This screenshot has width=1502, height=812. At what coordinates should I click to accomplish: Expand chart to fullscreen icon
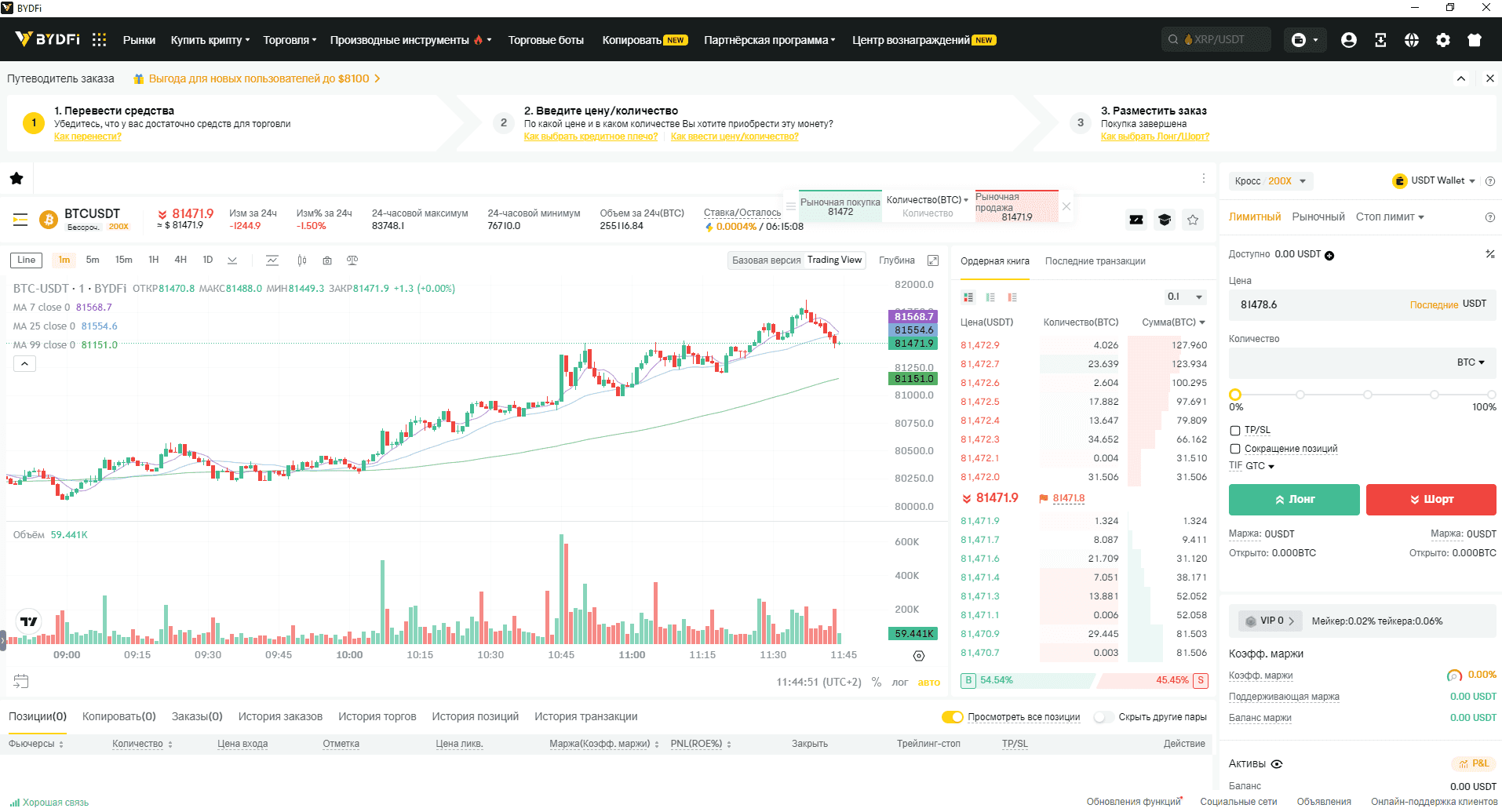[x=933, y=260]
